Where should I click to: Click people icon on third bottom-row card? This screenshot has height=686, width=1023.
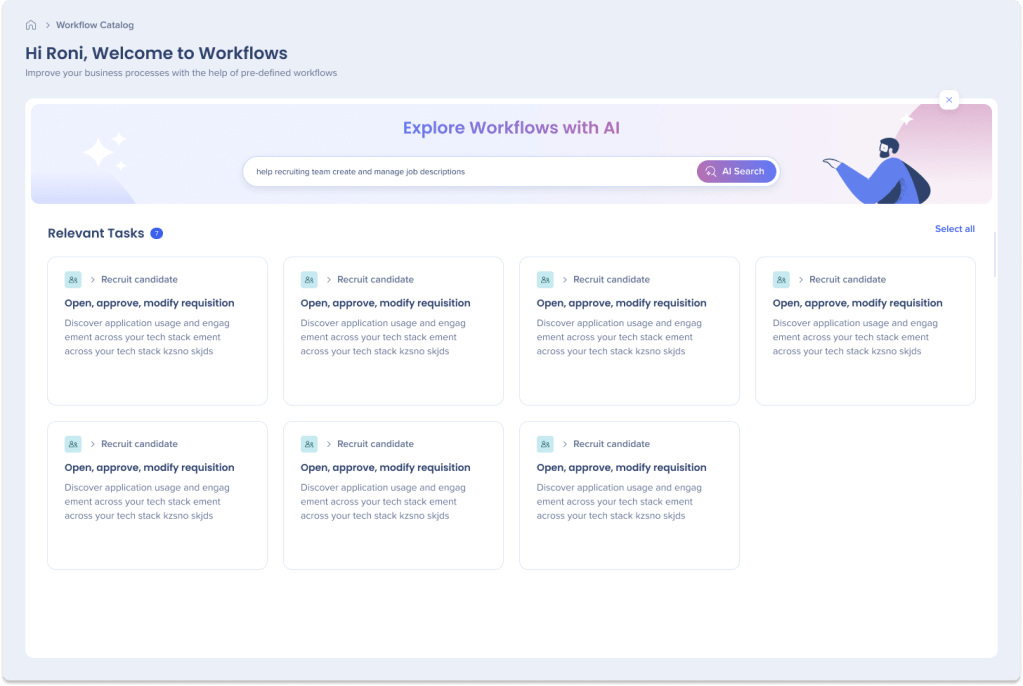[545, 444]
